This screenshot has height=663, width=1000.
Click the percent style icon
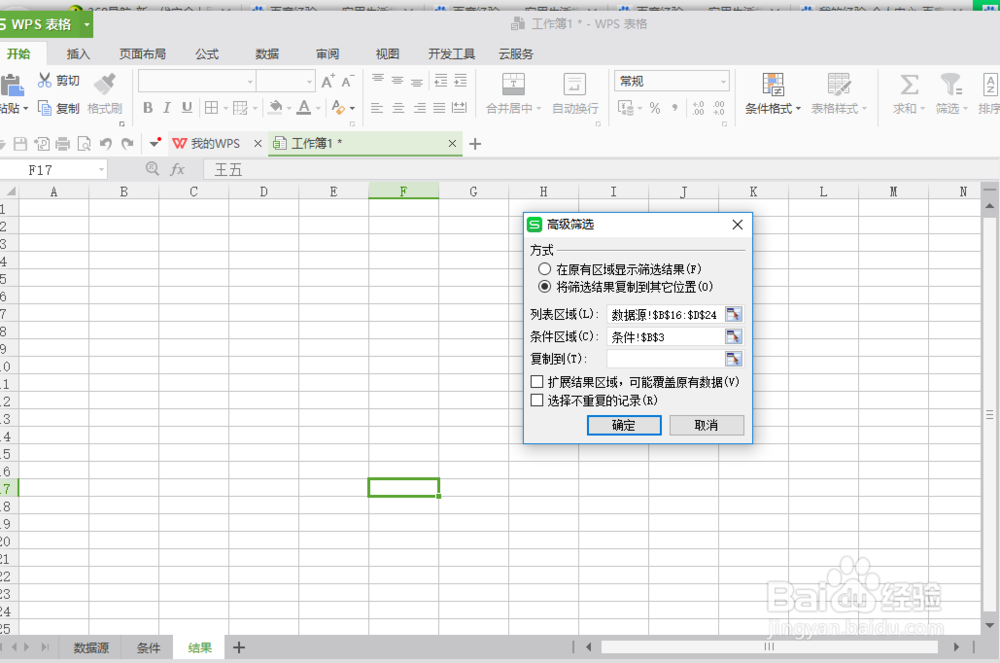click(x=655, y=108)
